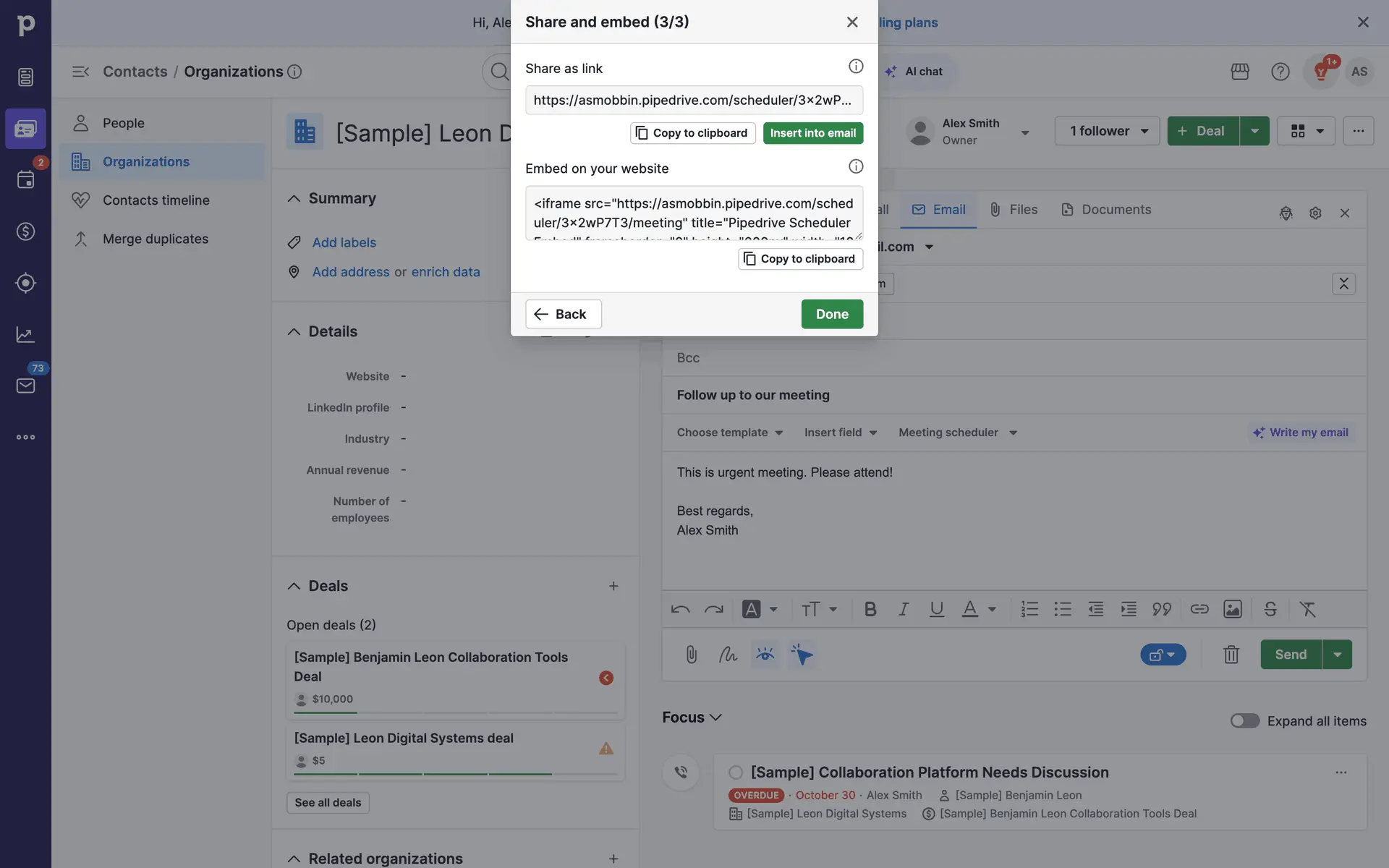Open Contacts timeline in sidebar

pyautogui.click(x=156, y=200)
